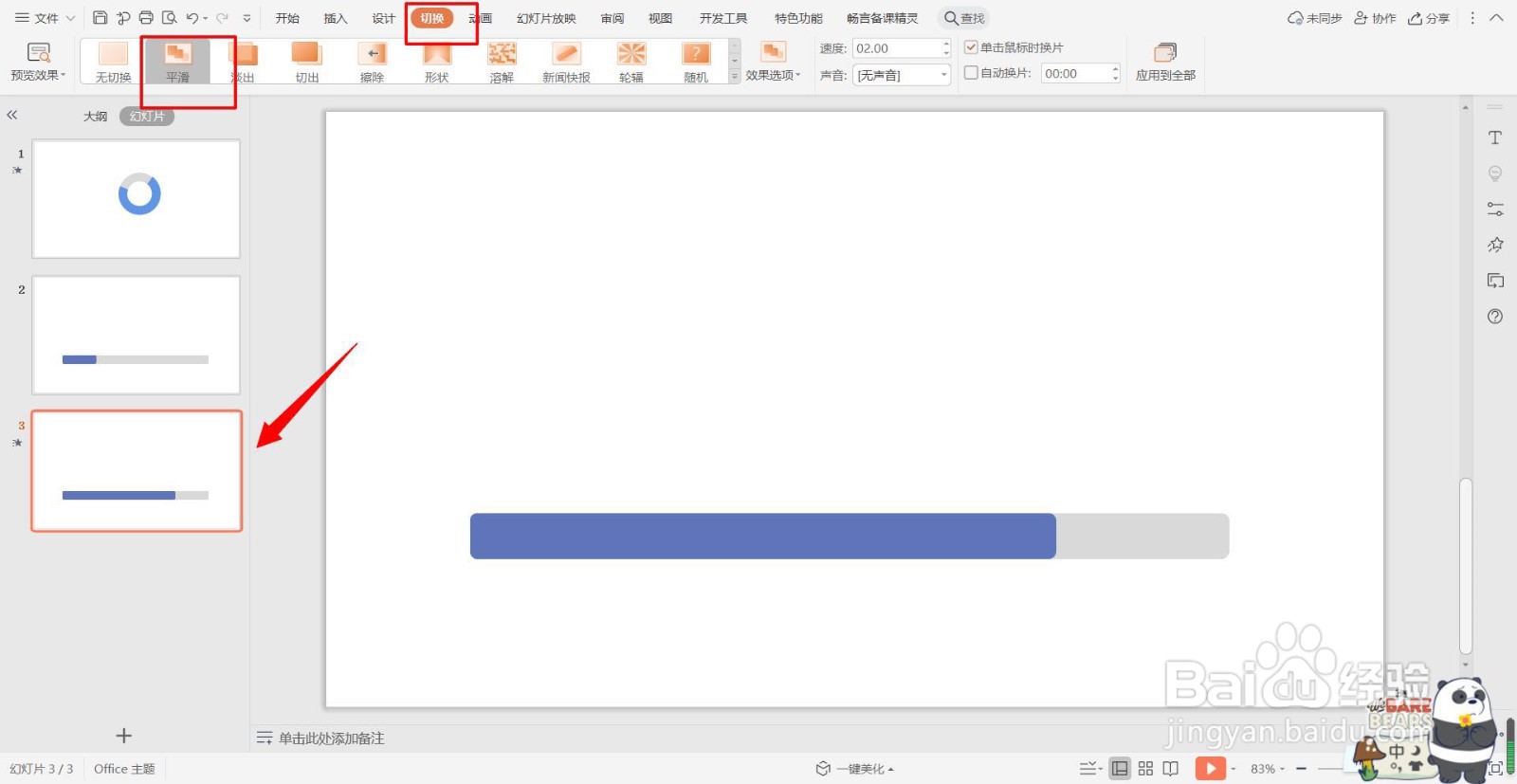This screenshot has width=1517, height=784.
Task: Click the Undo arrow icon
Action: point(192,17)
